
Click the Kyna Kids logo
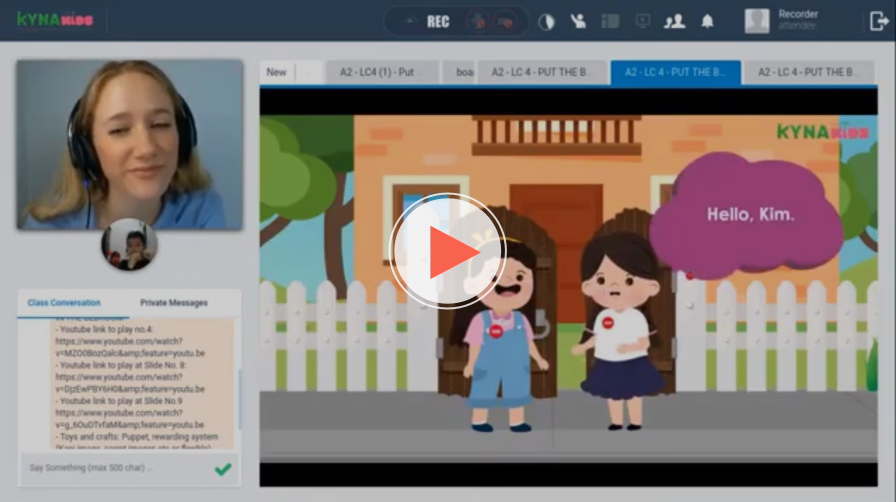click(x=55, y=20)
